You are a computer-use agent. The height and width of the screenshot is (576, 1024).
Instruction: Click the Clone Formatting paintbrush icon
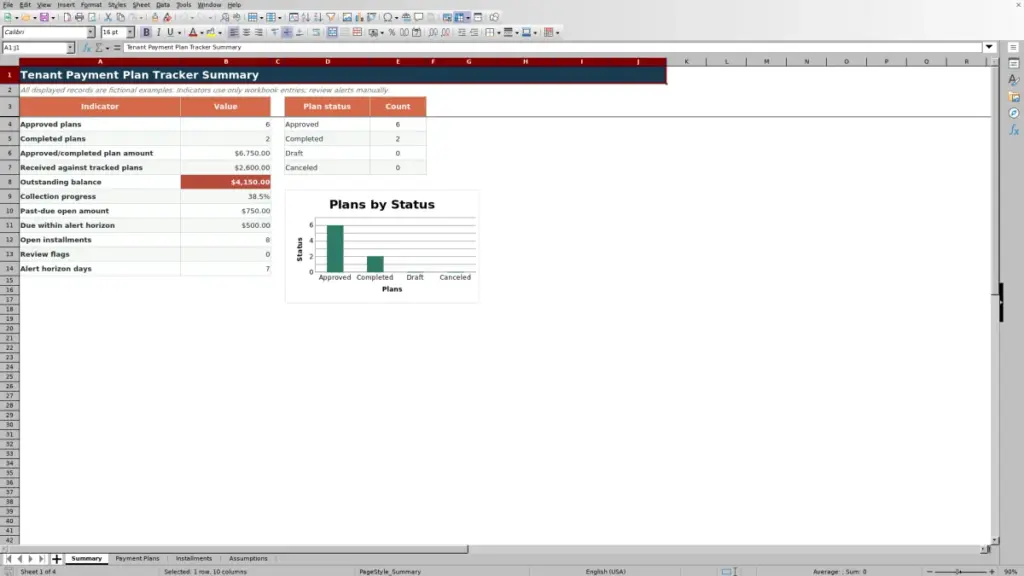click(x=155, y=17)
